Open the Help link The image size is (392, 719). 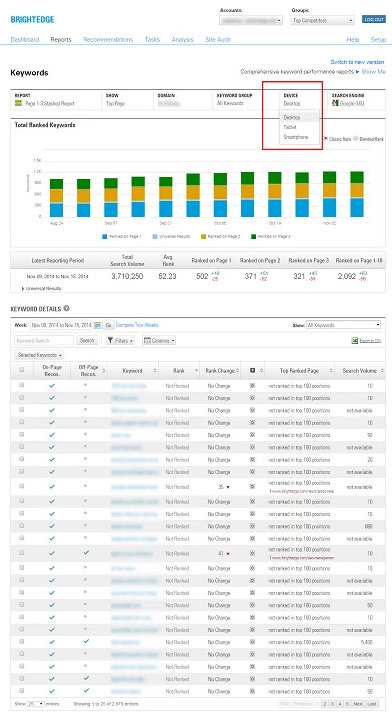pyautogui.click(x=353, y=39)
